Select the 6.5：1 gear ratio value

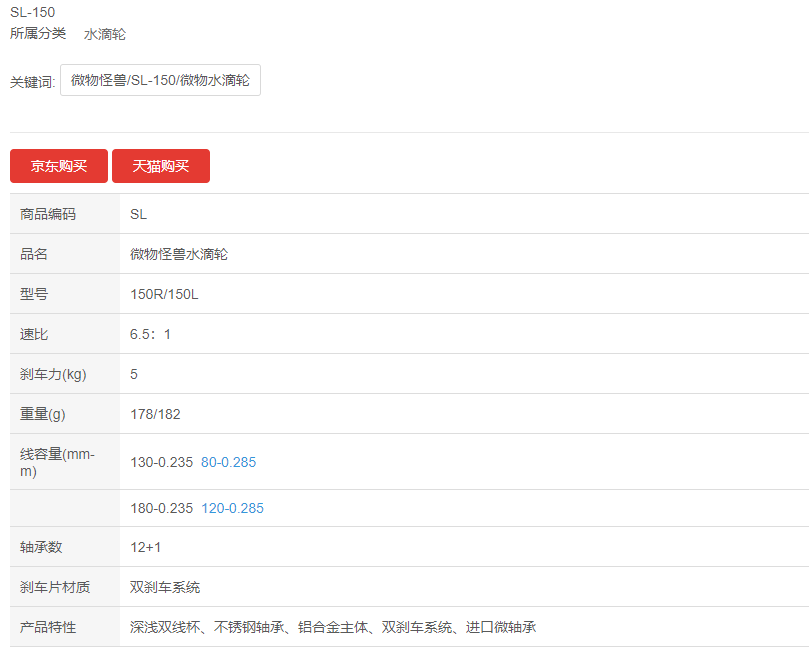(150, 334)
